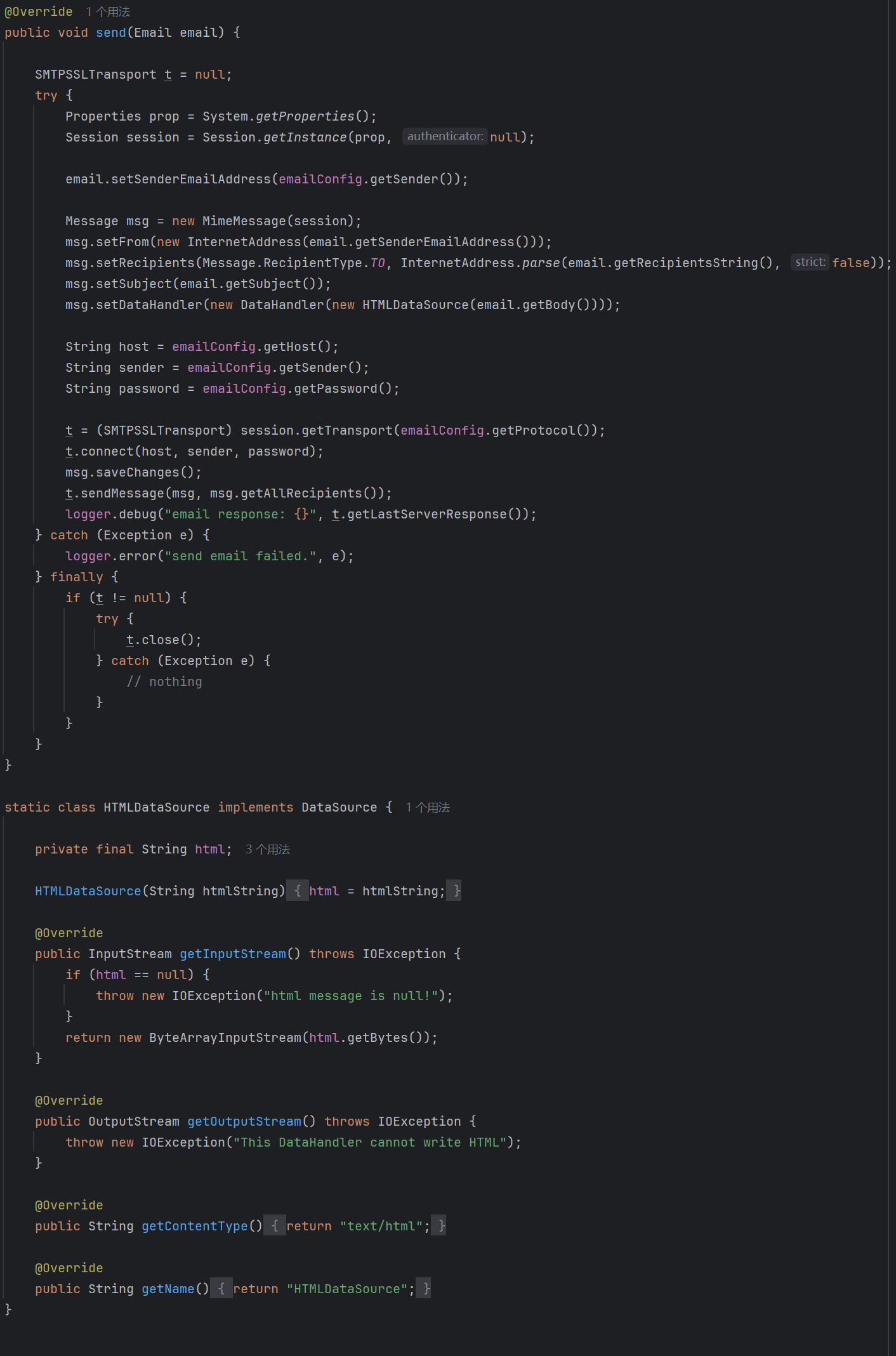The image size is (896, 1356).
Task: Click the getInstance method call
Action: click(x=305, y=137)
